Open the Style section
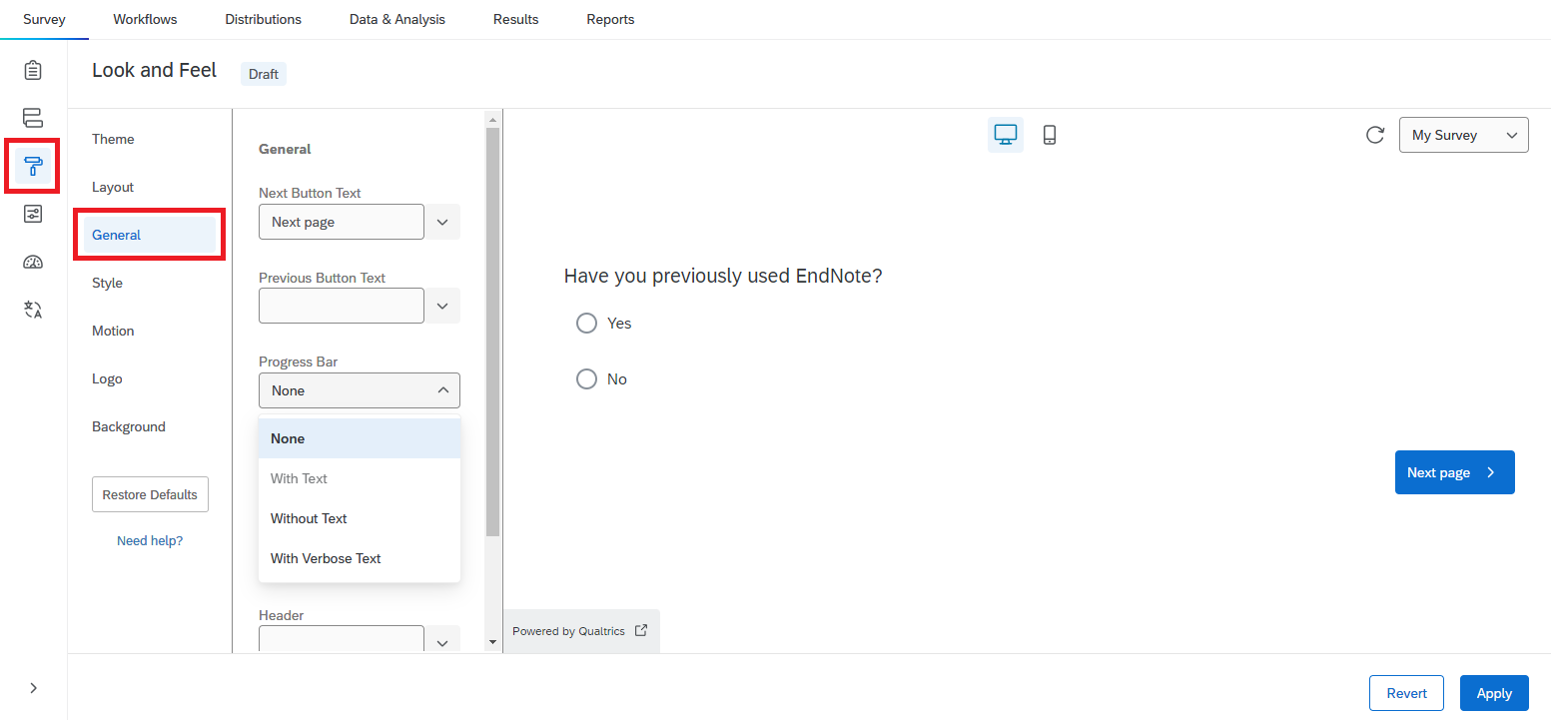 click(x=107, y=283)
